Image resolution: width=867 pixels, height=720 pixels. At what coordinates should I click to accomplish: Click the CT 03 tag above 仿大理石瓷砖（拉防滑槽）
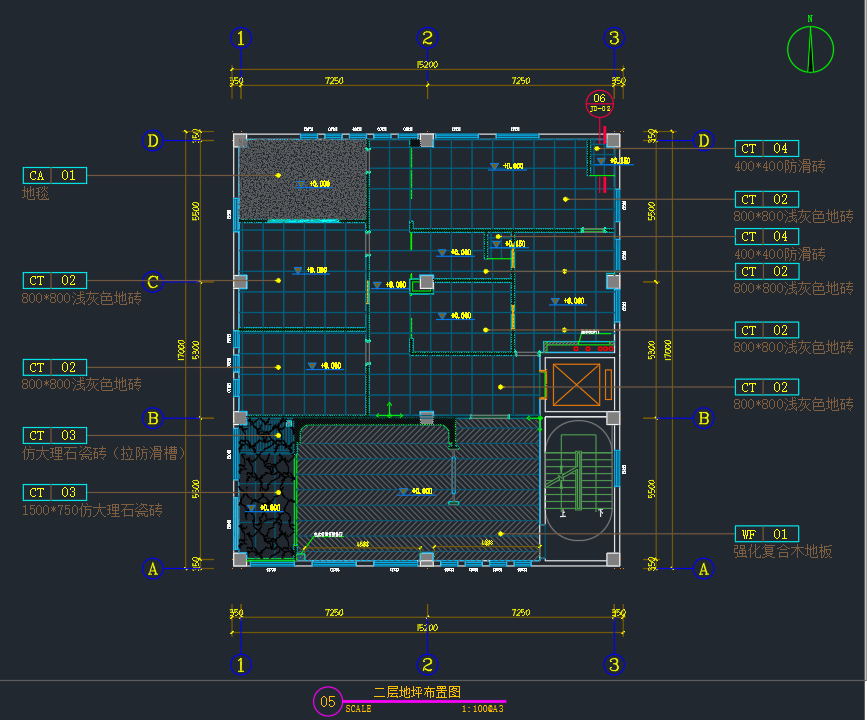click(55, 435)
